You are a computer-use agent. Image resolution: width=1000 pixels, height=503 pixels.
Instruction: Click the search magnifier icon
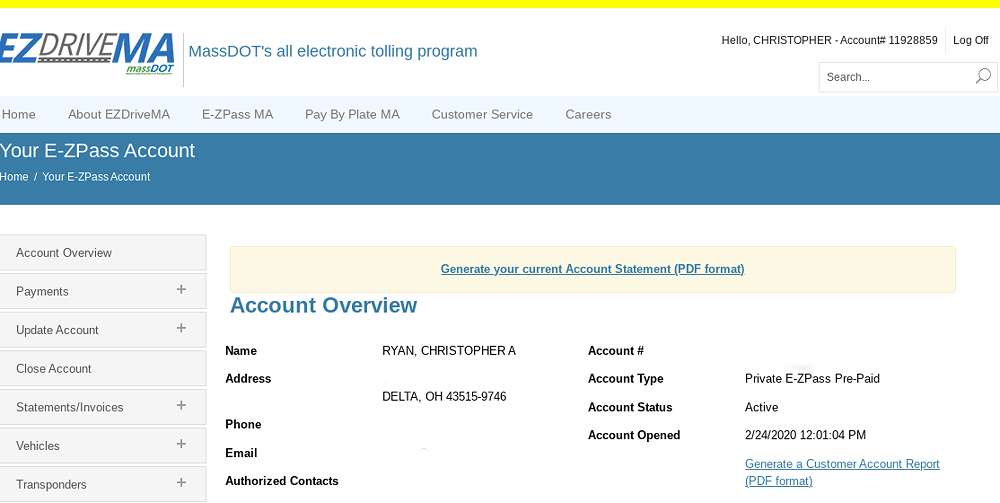click(983, 77)
